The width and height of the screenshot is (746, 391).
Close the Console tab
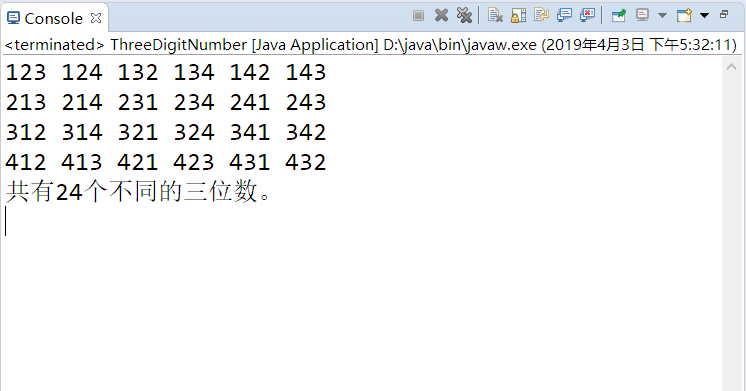click(x=96, y=18)
